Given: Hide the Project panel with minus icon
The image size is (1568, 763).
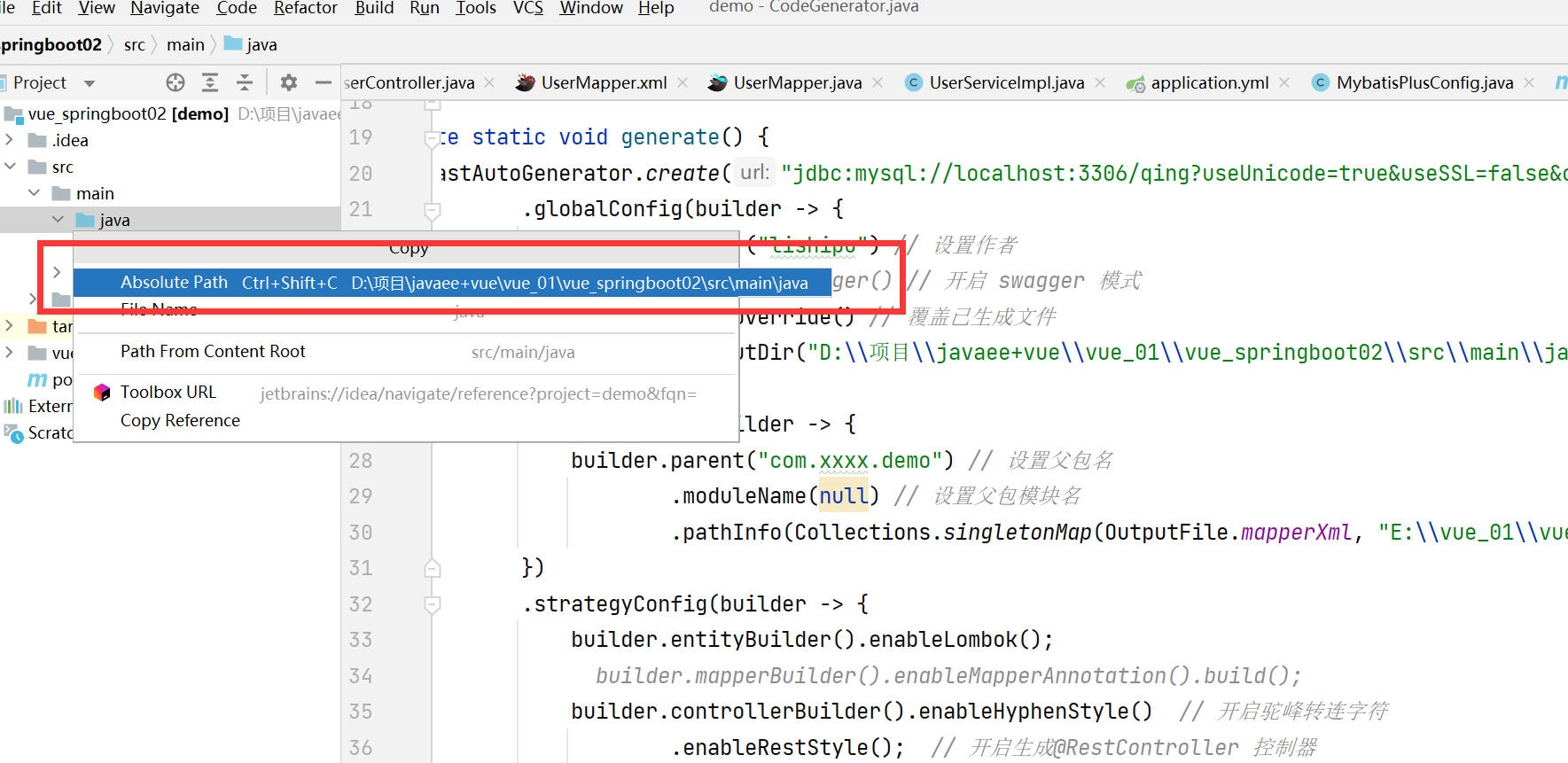Looking at the screenshot, I should [324, 82].
